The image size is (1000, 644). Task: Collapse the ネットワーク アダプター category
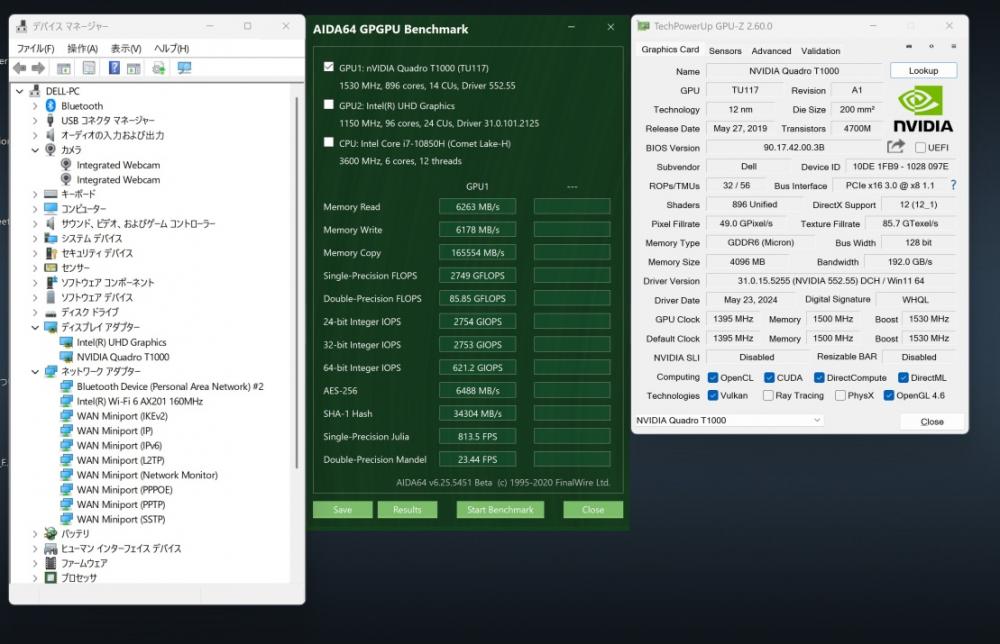click(35, 371)
